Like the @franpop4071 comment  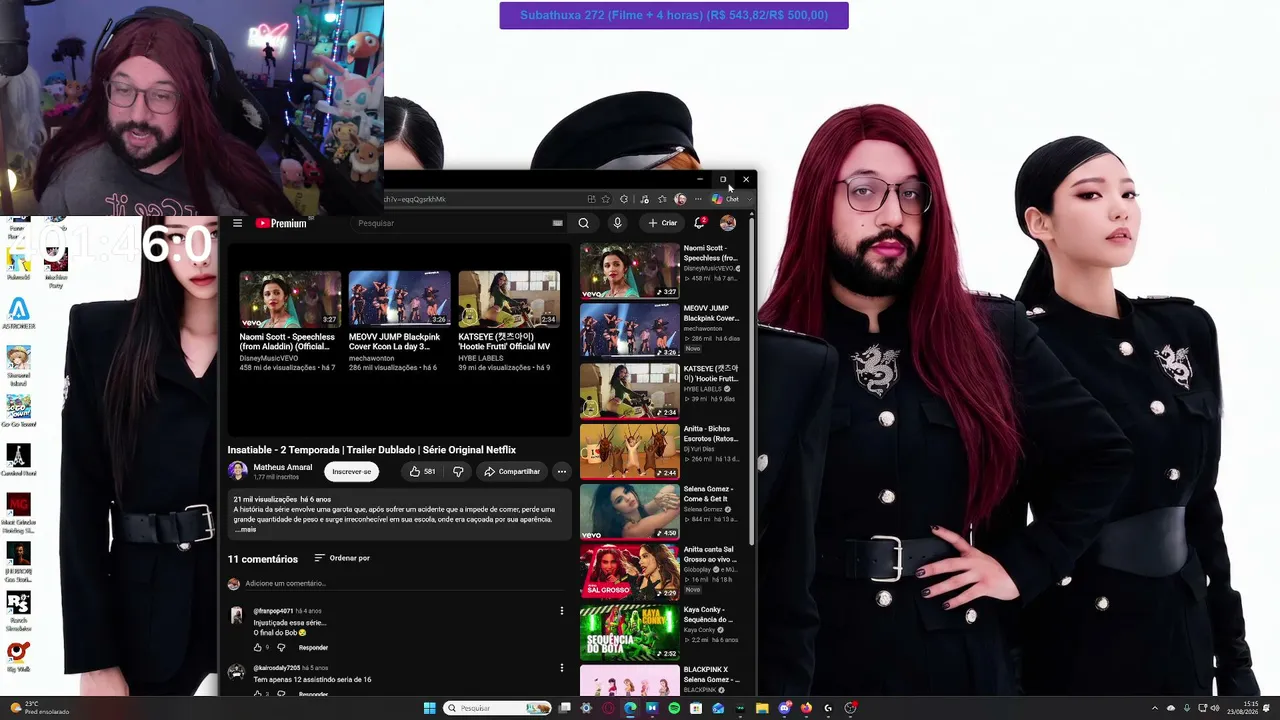[x=258, y=647]
